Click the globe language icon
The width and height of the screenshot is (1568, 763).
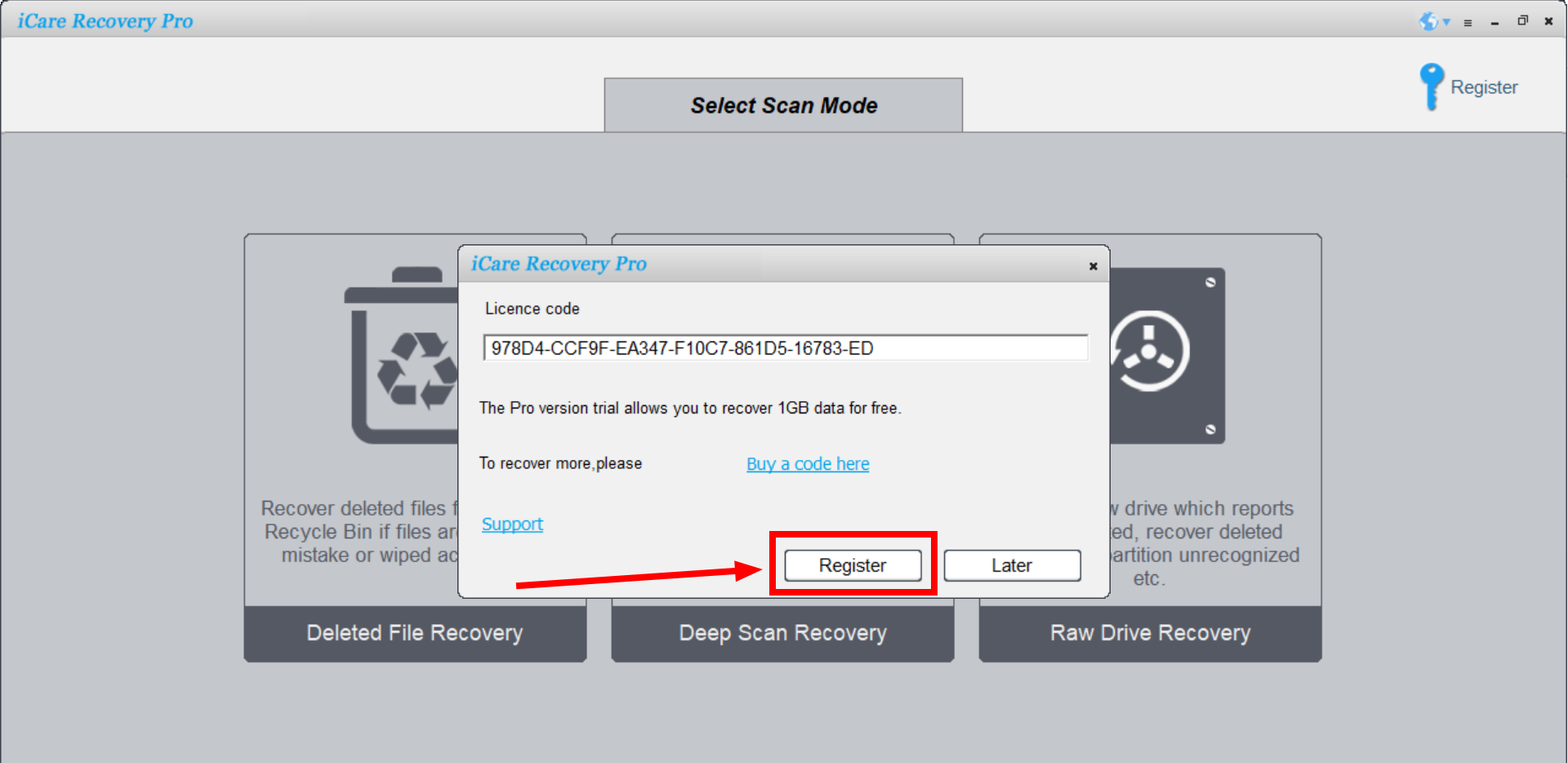[x=1428, y=21]
